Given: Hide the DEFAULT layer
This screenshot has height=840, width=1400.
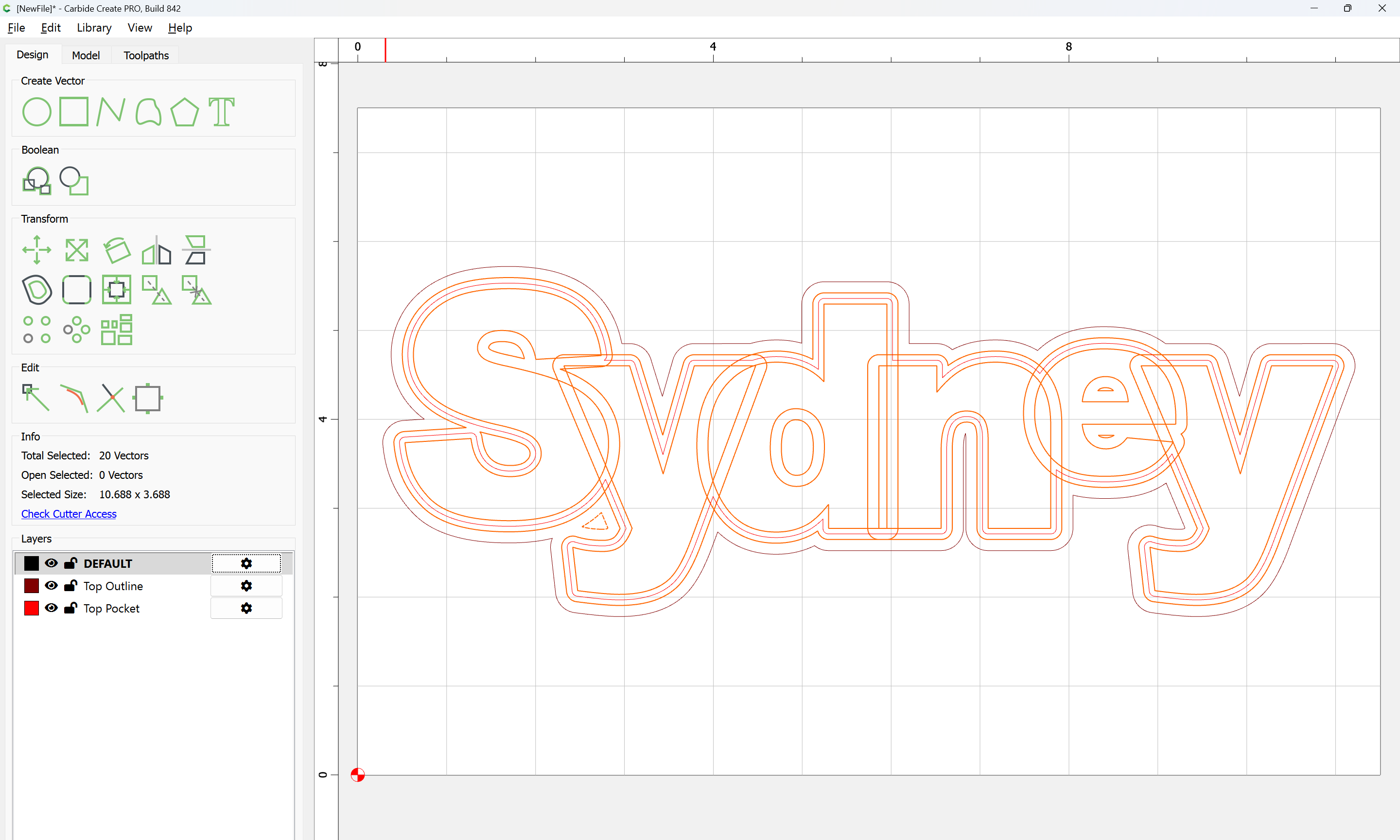Looking at the screenshot, I should pyautogui.click(x=52, y=563).
